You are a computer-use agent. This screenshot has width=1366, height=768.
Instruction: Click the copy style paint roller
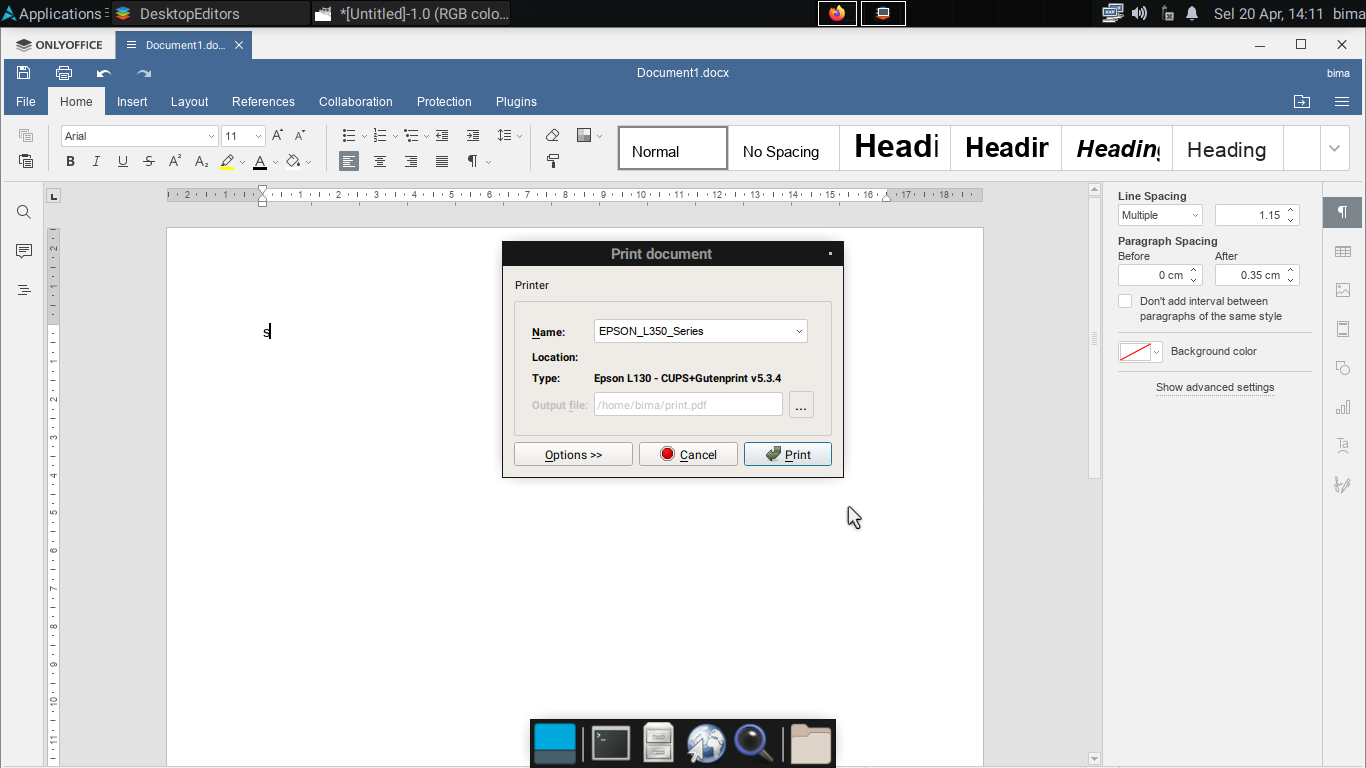tap(552, 161)
